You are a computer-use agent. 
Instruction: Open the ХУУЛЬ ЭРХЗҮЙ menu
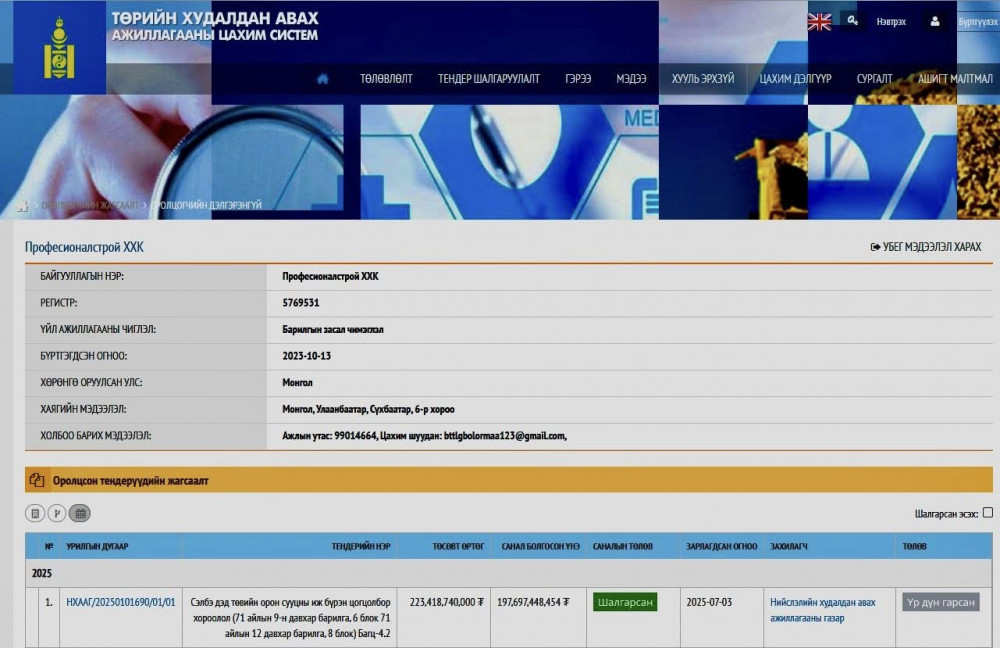click(703, 78)
